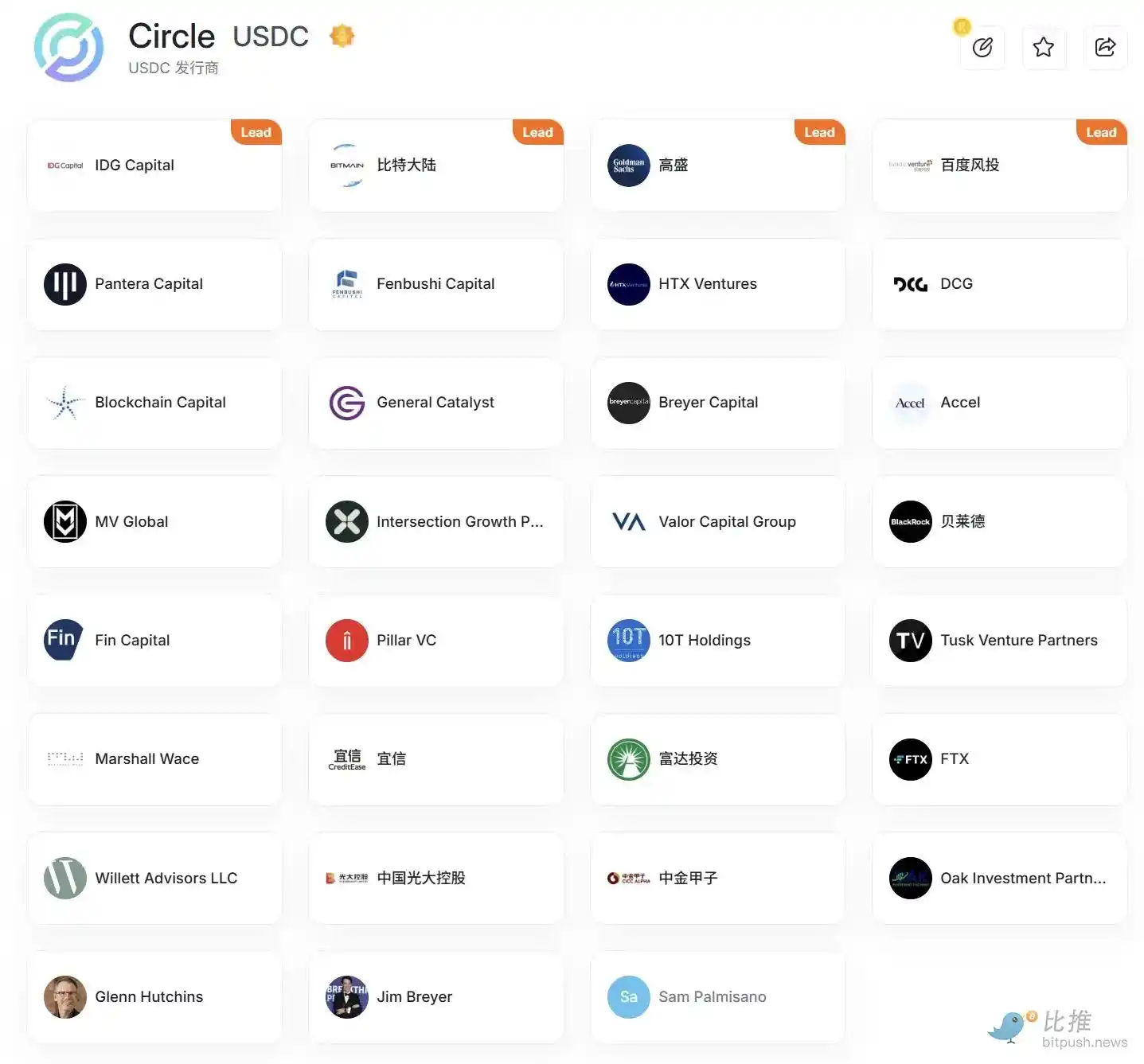1144x1064 pixels.
Task: Click Glenn Hutchins profile photo
Action: pyautogui.click(x=65, y=997)
